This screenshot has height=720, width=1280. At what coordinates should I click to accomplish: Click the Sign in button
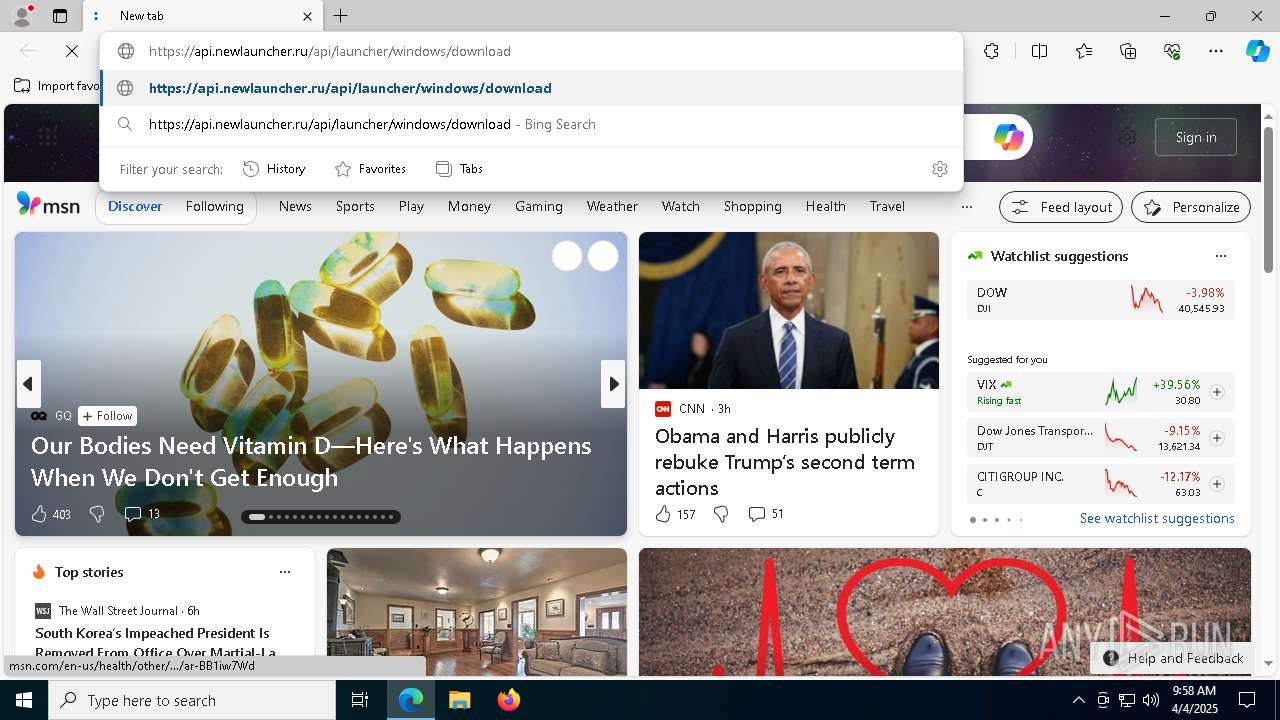(1196, 137)
